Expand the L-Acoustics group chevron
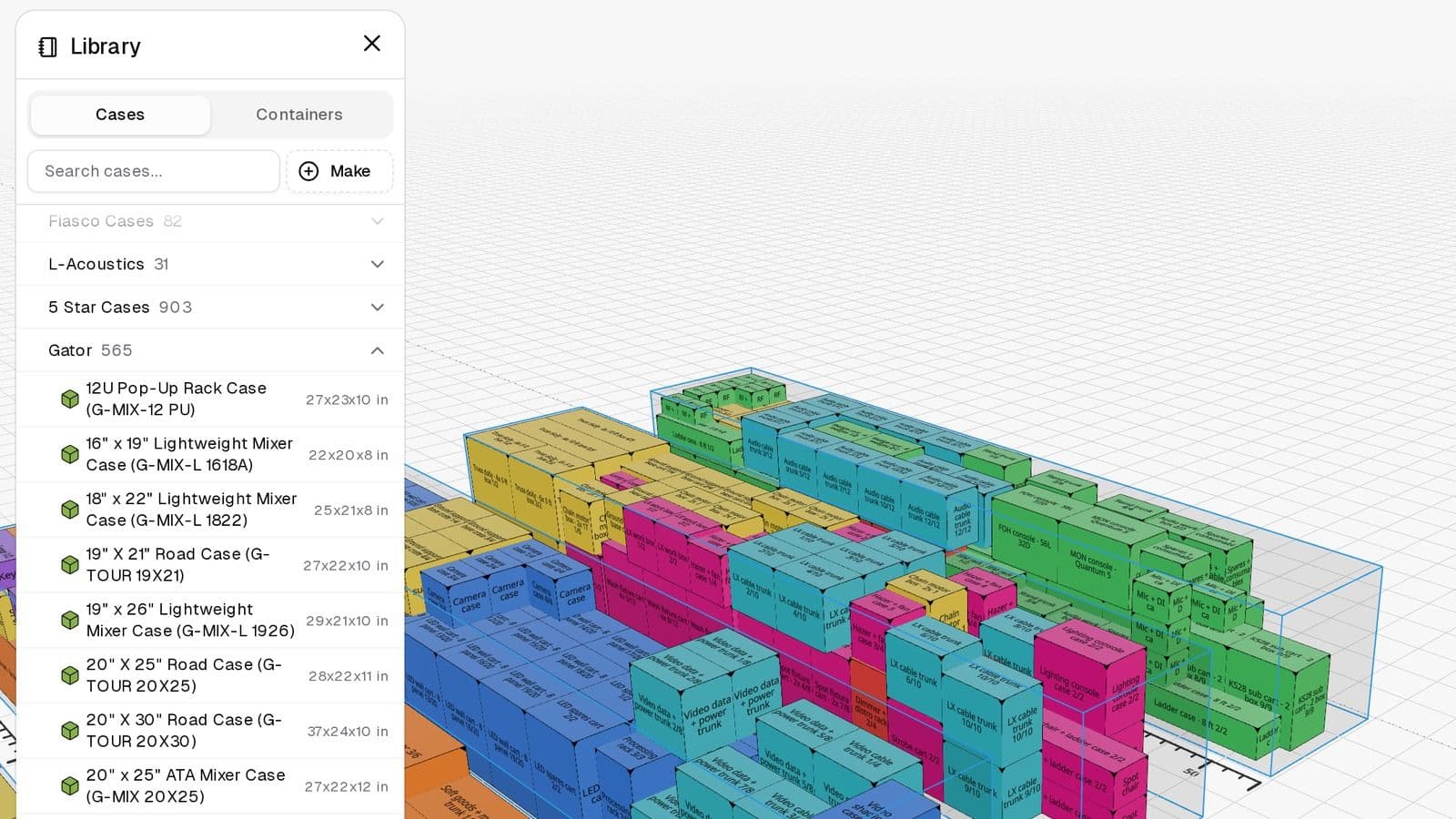This screenshot has height=819, width=1456. 377,264
